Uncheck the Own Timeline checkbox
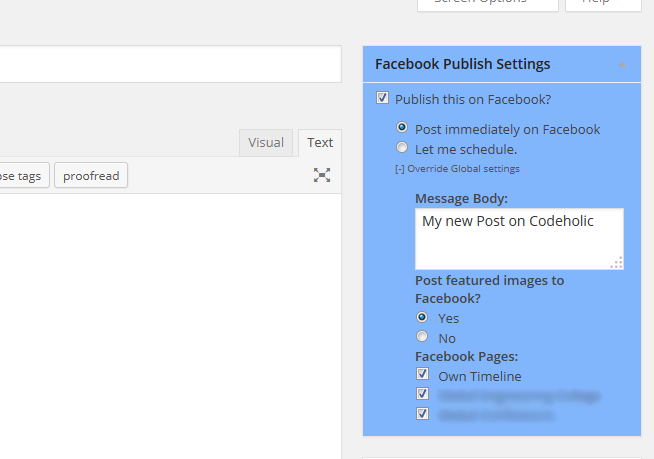Viewport: 654px width, 459px height. click(x=422, y=373)
